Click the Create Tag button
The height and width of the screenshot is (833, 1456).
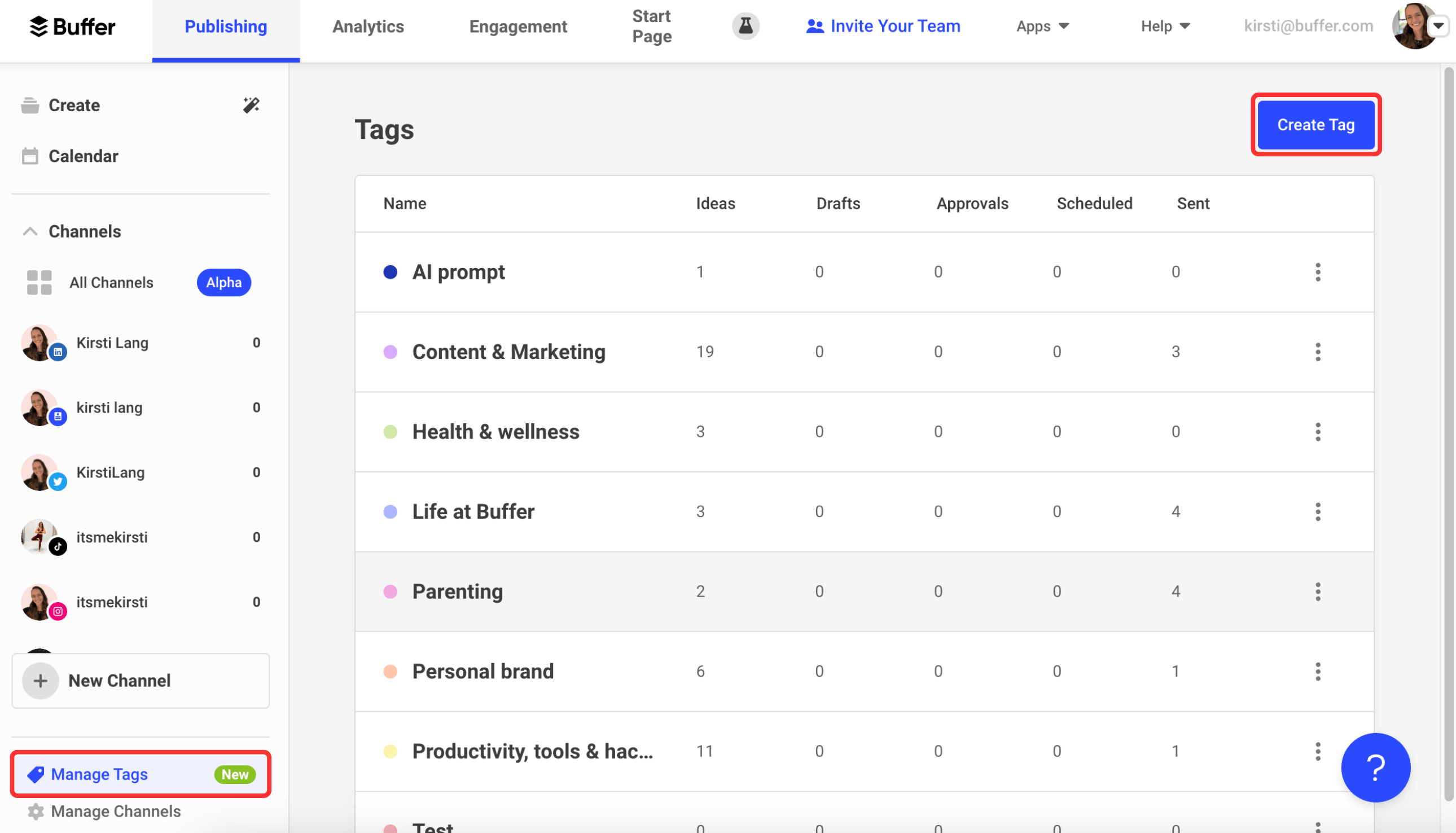tap(1316, 124)
